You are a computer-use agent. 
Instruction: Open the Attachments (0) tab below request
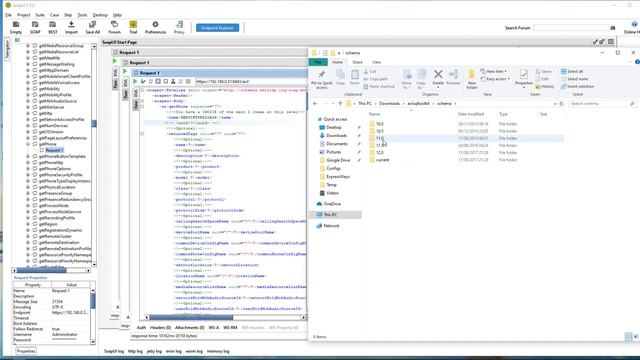coord(190,328)
